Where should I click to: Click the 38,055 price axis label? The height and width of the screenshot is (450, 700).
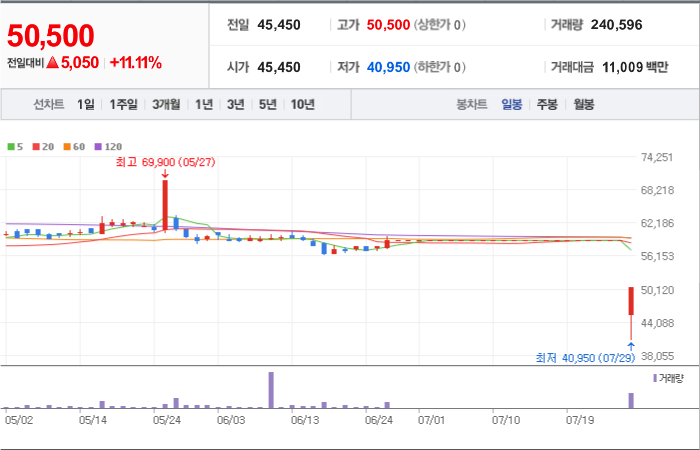point(657,356)
